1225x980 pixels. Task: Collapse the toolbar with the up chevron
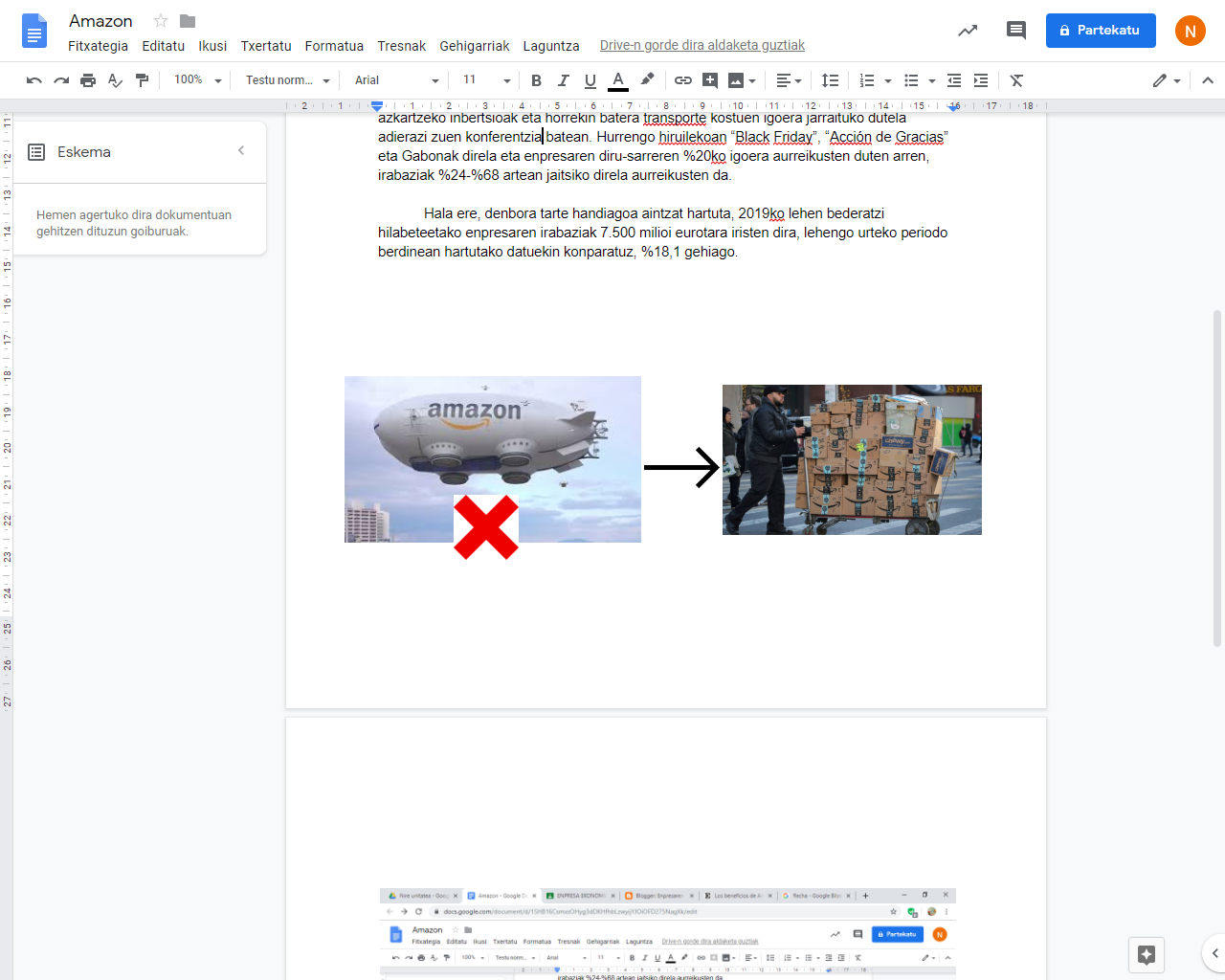(1208, 80)
